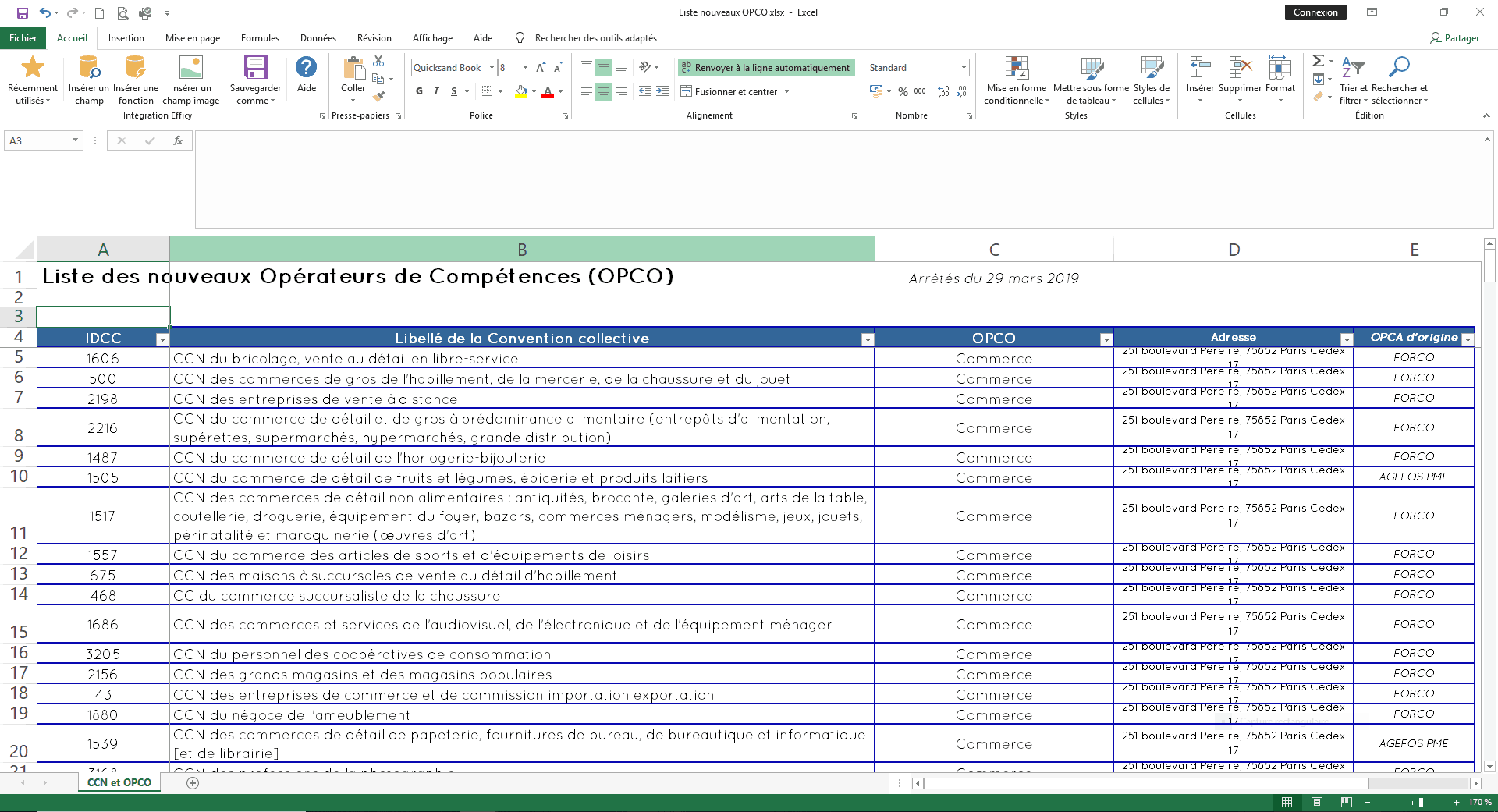The width and height of the screenshot is (1498, 812).
Task: Open the font size dropdown
Action: point(526,68)
